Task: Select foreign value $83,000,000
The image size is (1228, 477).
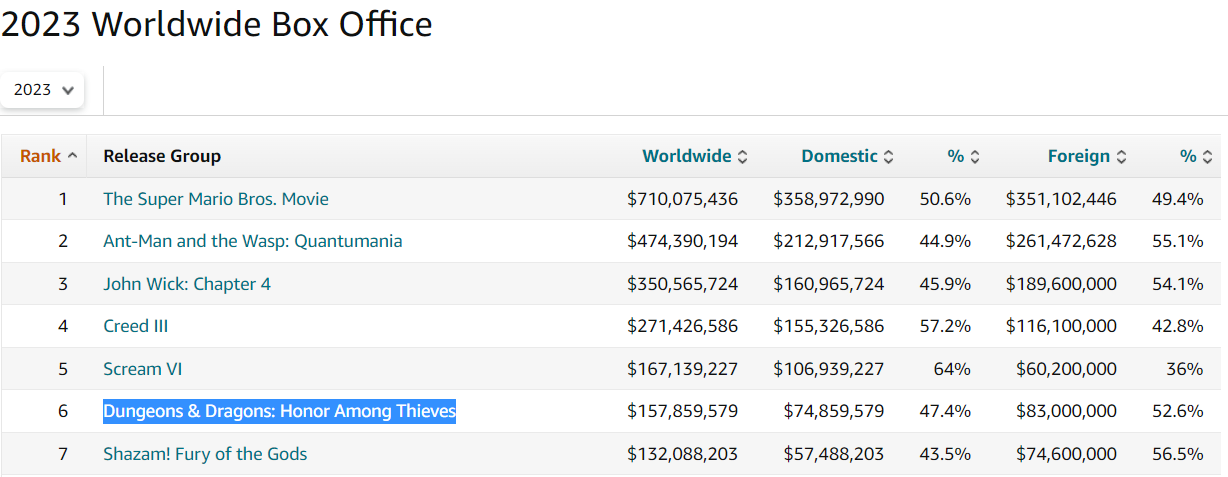Action: pyautogui.click(x=1067, y=411)
